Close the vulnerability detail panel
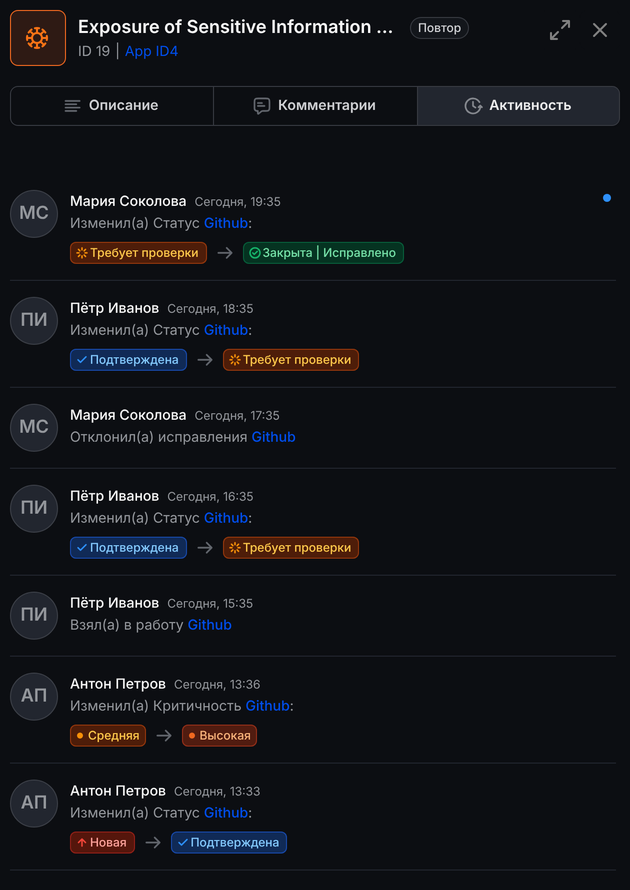Screen dimensions: 630x890 tap(600, 30)
